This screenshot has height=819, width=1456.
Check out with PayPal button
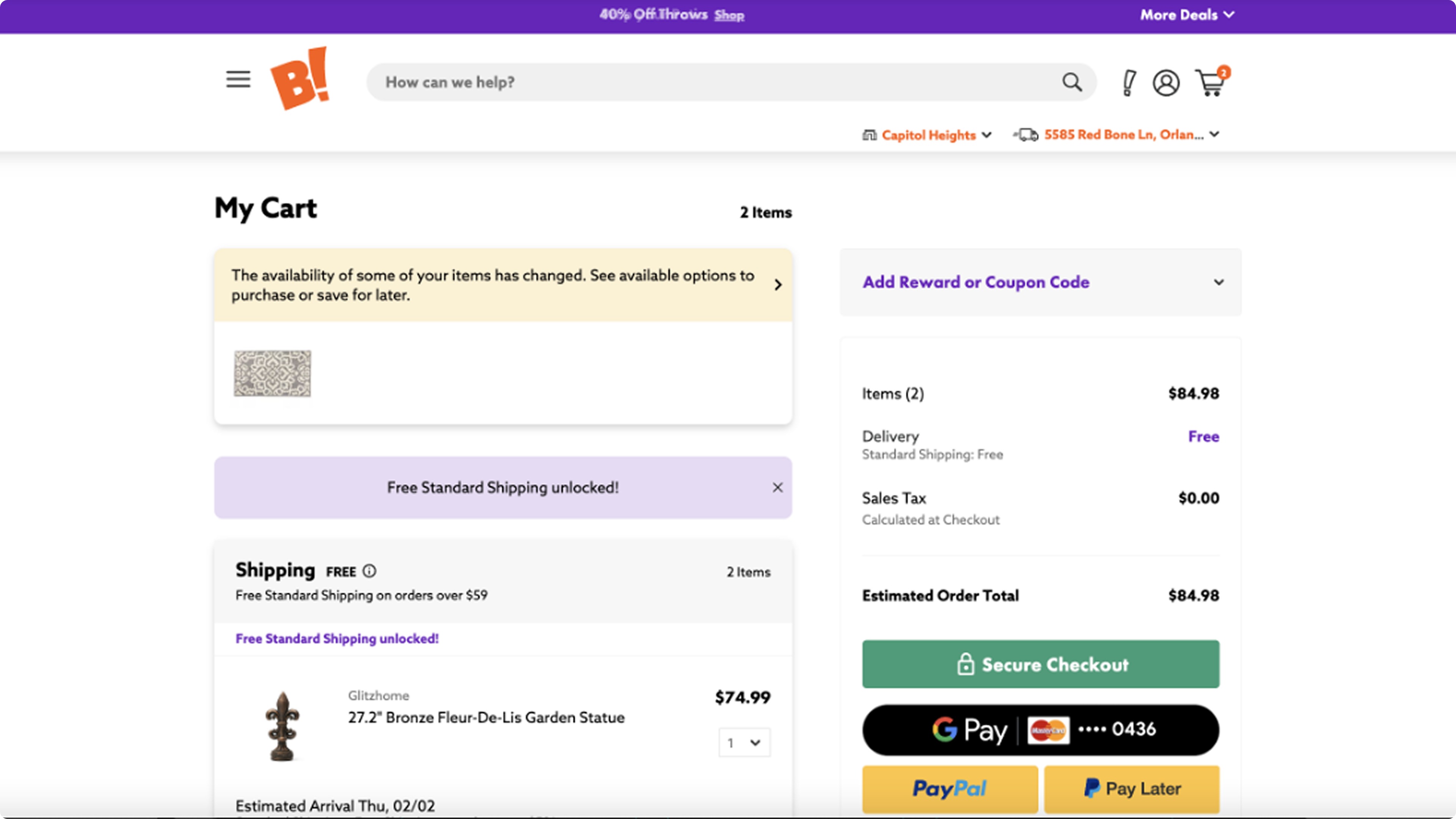tap(949, 789)
